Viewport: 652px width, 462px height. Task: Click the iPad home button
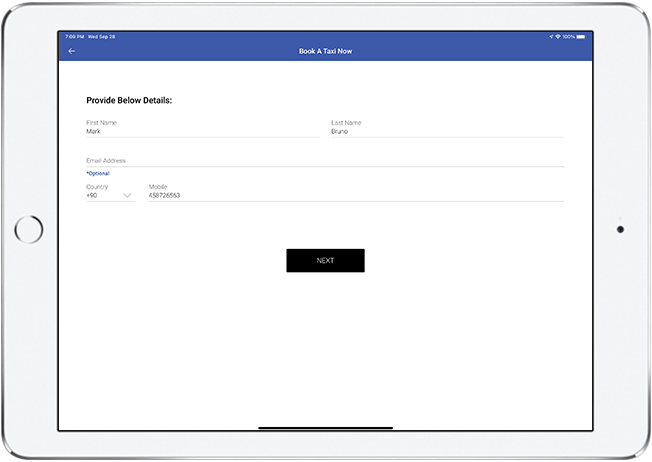pyautogui.click(x=29, y=229)
